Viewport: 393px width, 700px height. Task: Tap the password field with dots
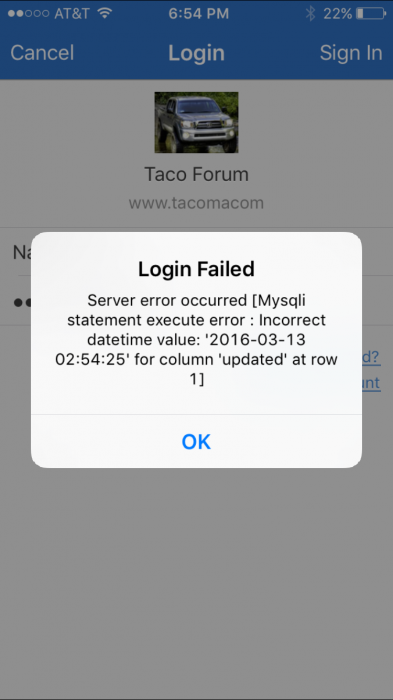click(196, 301)
